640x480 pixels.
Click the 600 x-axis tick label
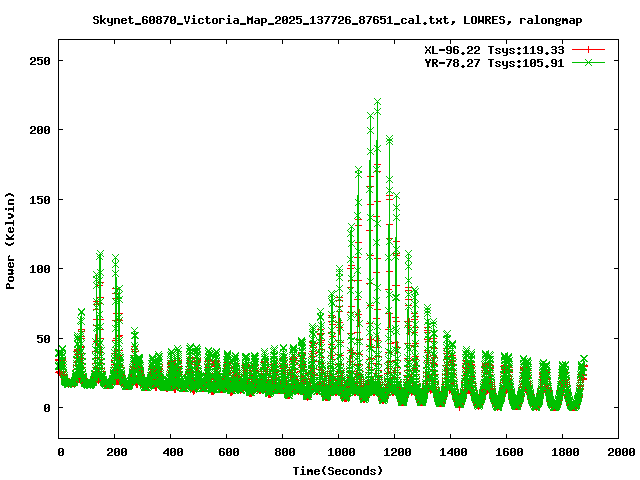229,452
